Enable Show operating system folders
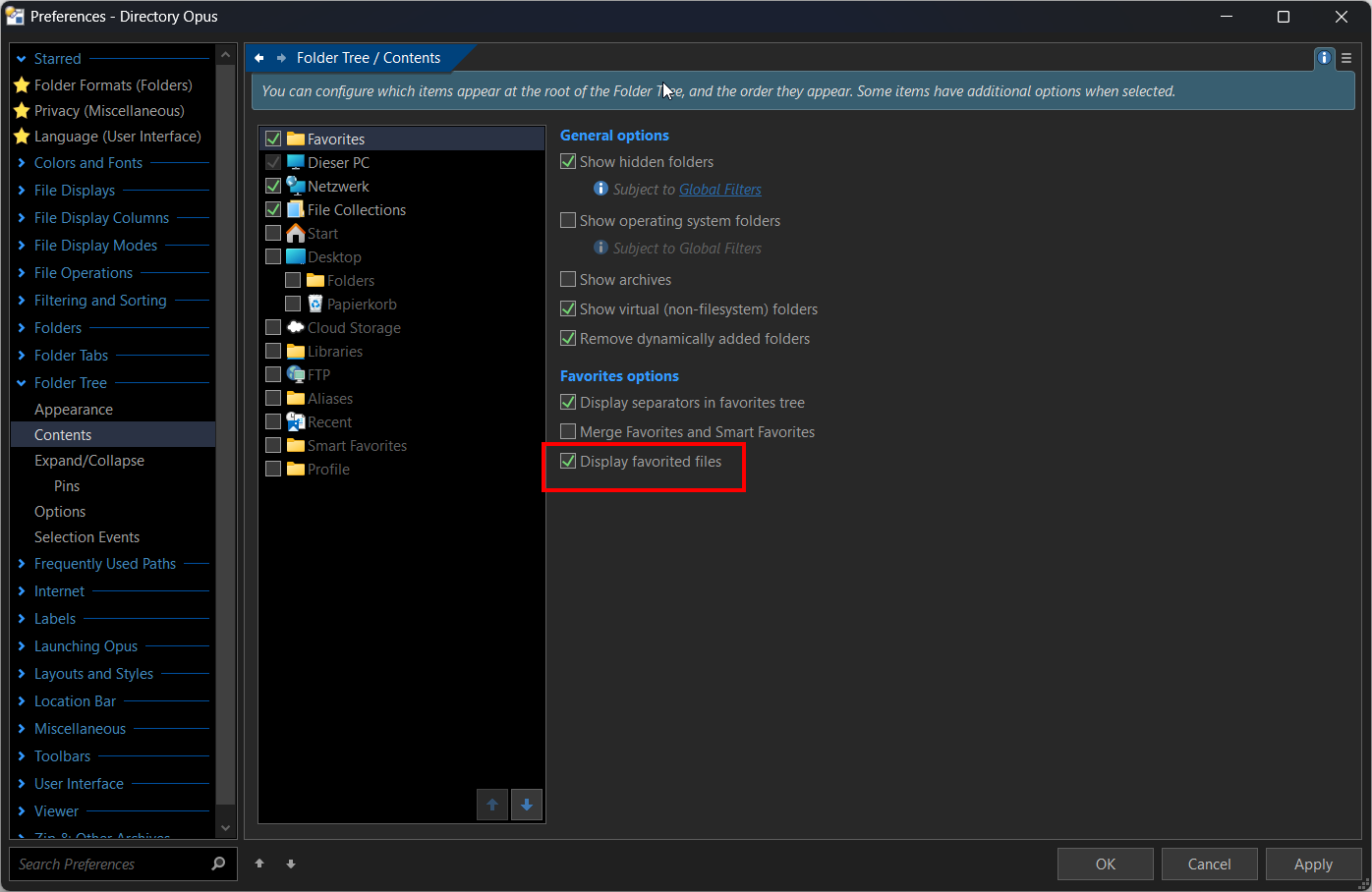The image size is (1372, 892). 568,220
